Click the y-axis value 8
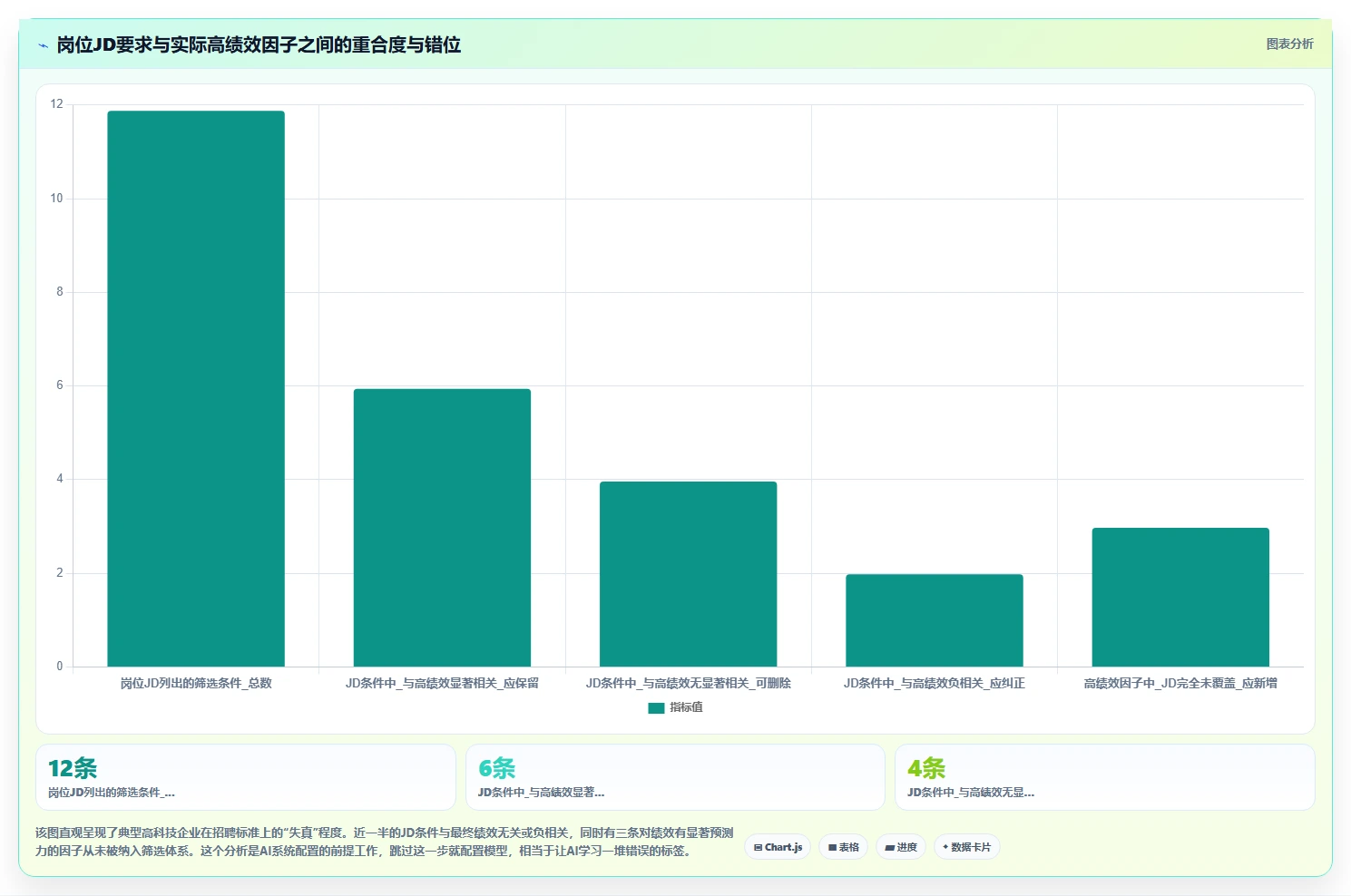Viewport: 1351px width, 896px height. tap(60, 292)
